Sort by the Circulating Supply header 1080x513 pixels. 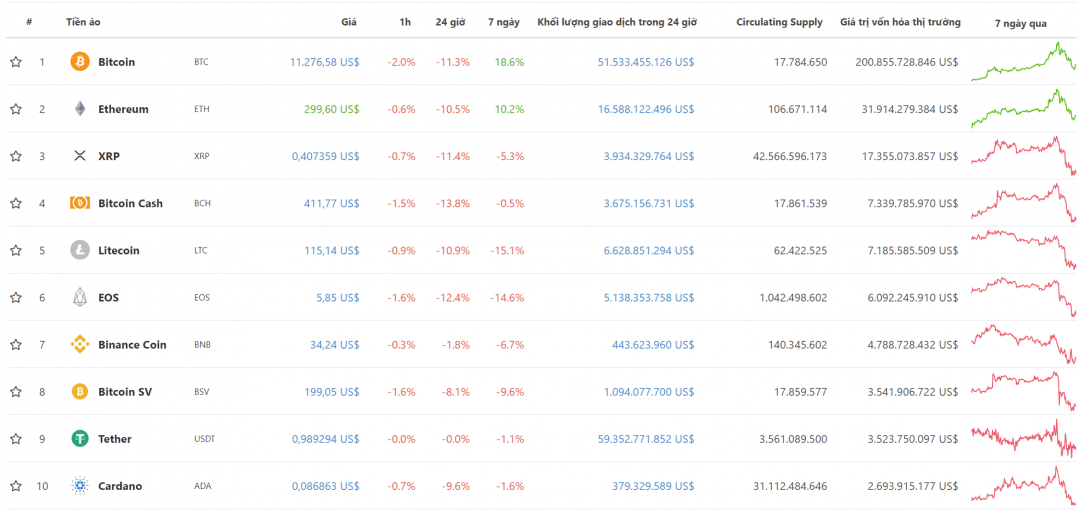[779, 22]
